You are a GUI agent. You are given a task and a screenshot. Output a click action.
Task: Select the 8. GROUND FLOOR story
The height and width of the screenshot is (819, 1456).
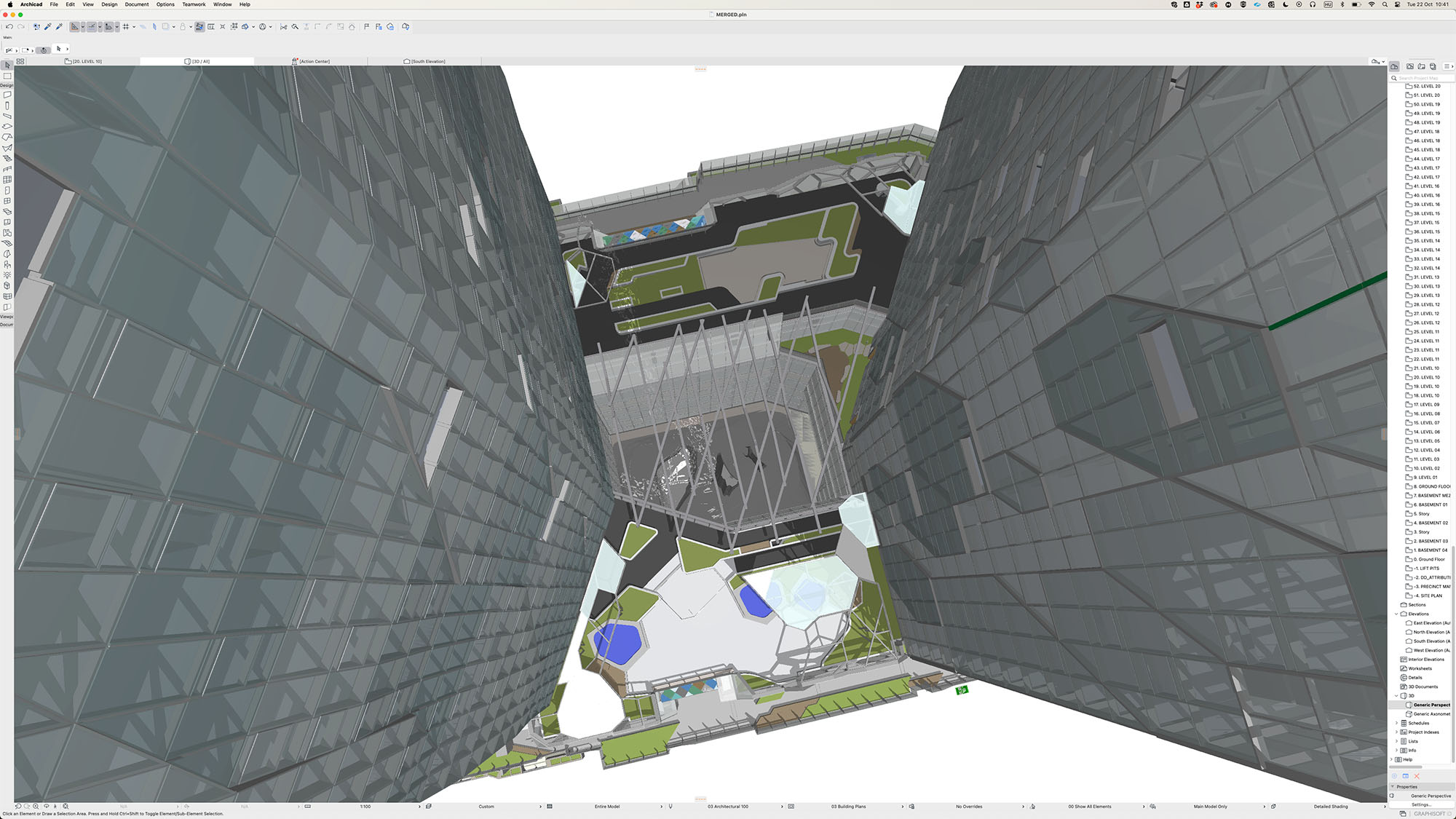(x=1428, y=486)
